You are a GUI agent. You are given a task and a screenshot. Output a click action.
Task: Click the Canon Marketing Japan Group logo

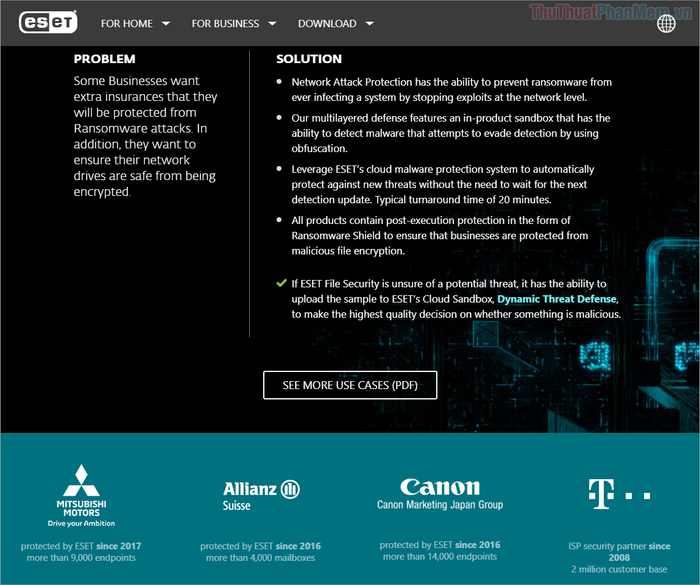pyautogui.click(x=440, y=493)
